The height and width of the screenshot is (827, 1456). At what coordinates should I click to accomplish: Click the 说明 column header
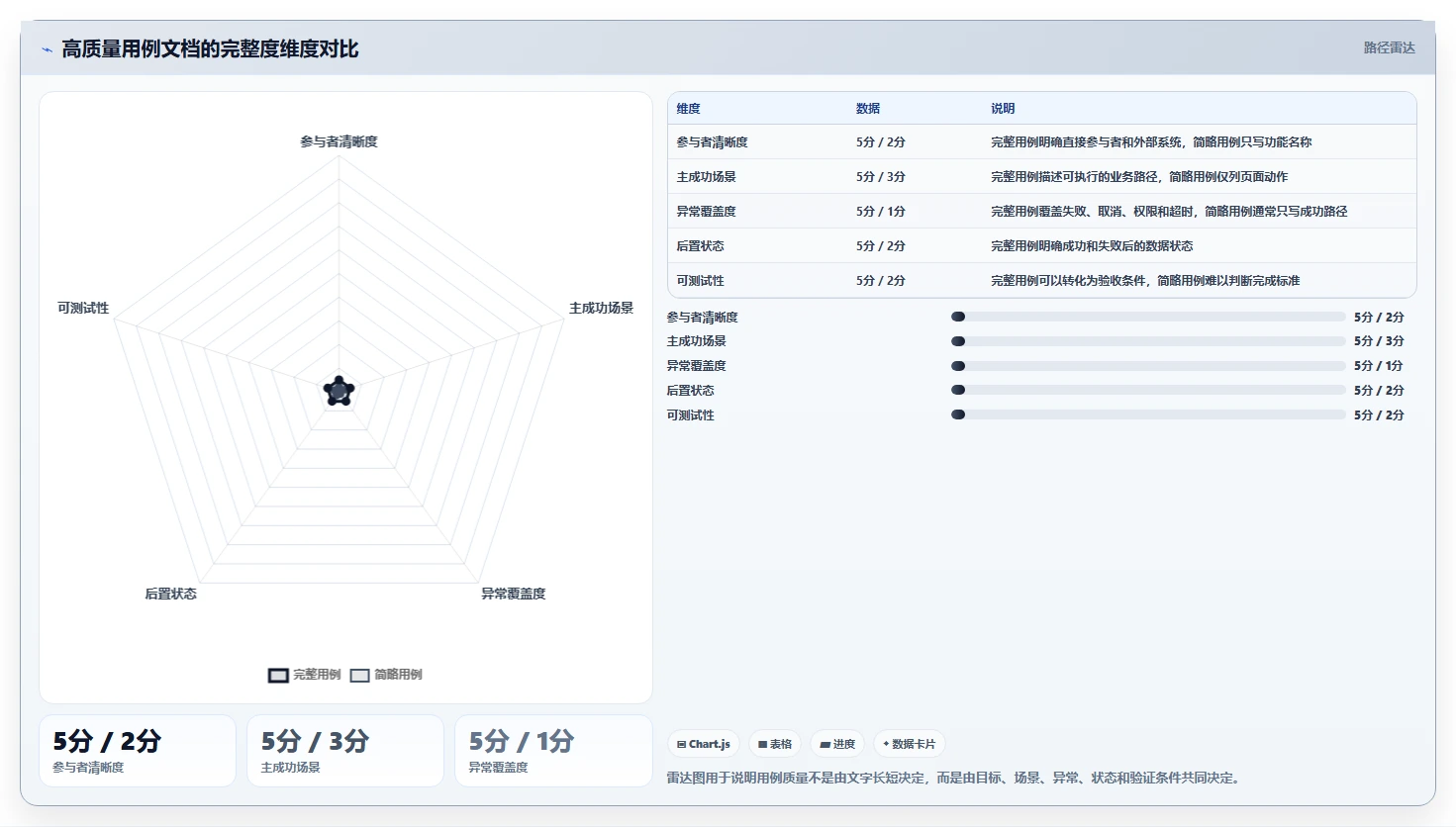point(1003,109)
